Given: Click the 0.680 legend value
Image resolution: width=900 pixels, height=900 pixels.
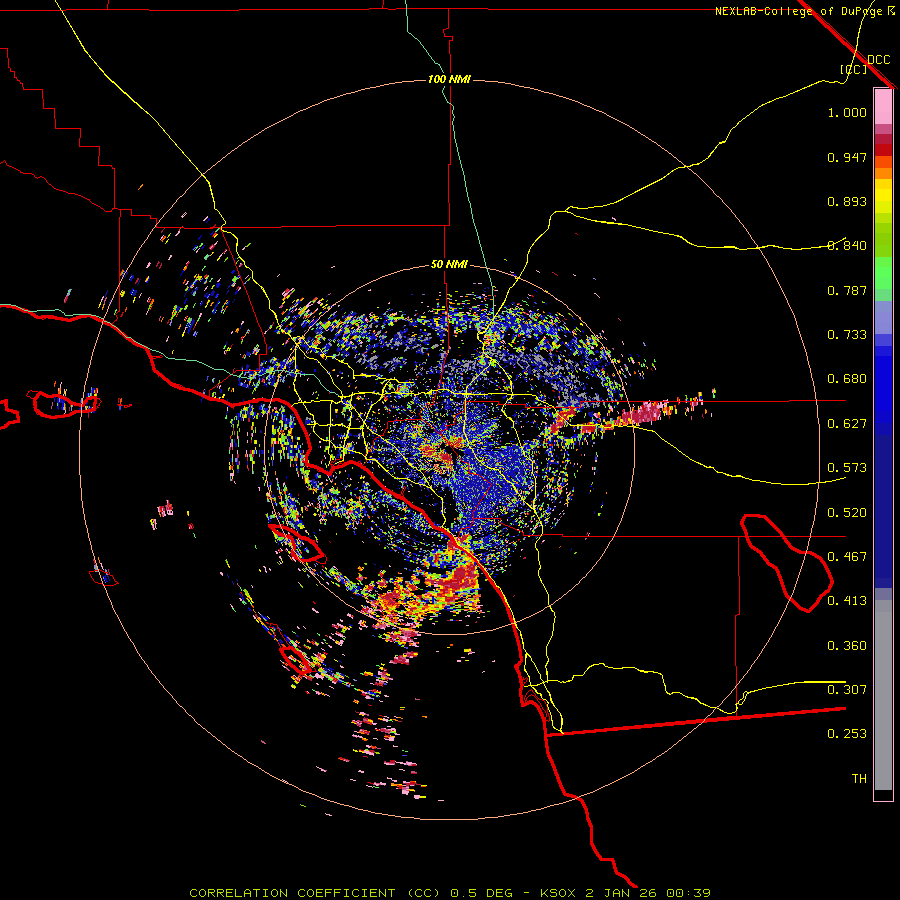Looking at the screenshot, I should click(847, 379).
